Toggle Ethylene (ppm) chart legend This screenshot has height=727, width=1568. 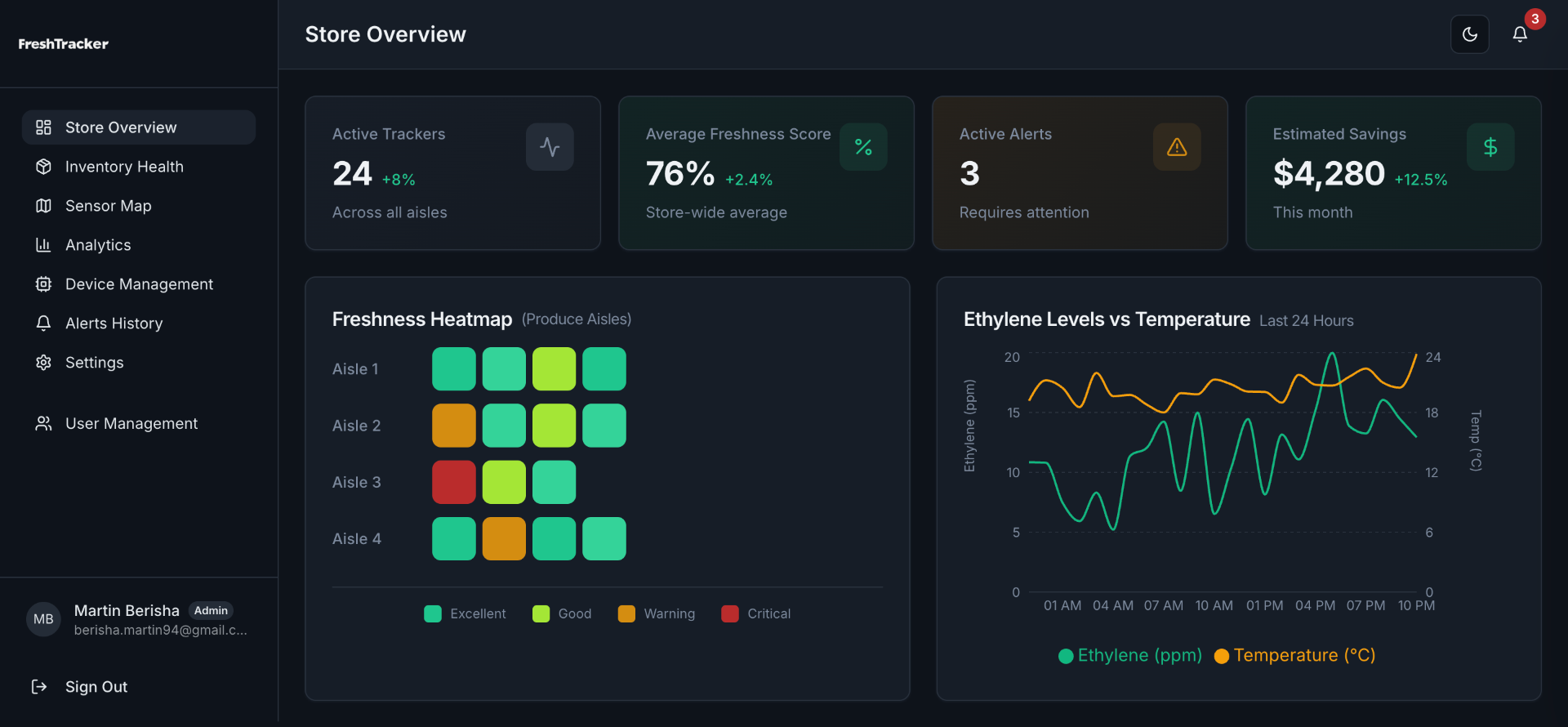[1130, 656]
